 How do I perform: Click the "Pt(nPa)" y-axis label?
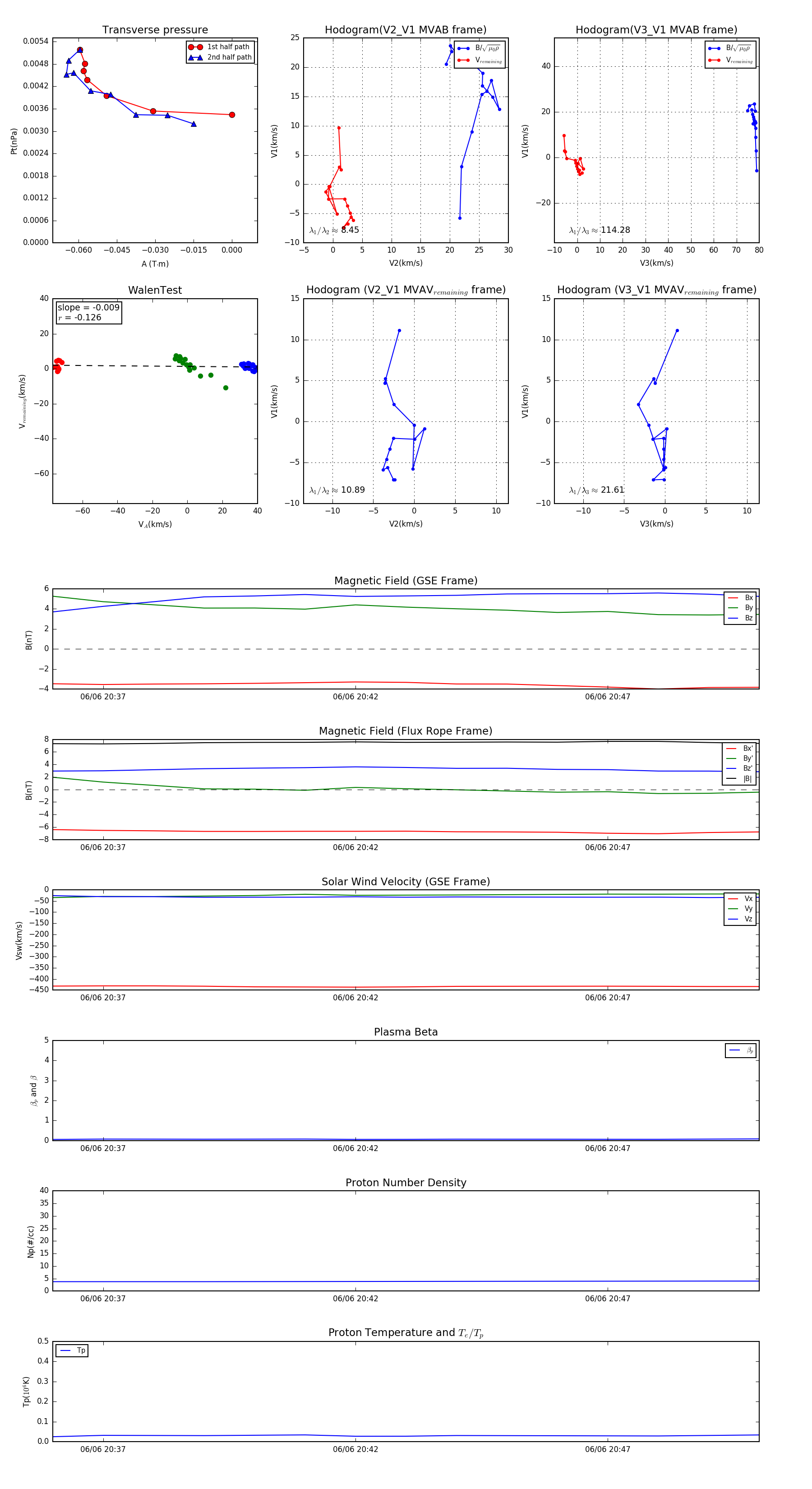pyautogui.click(x=14, y=140)
